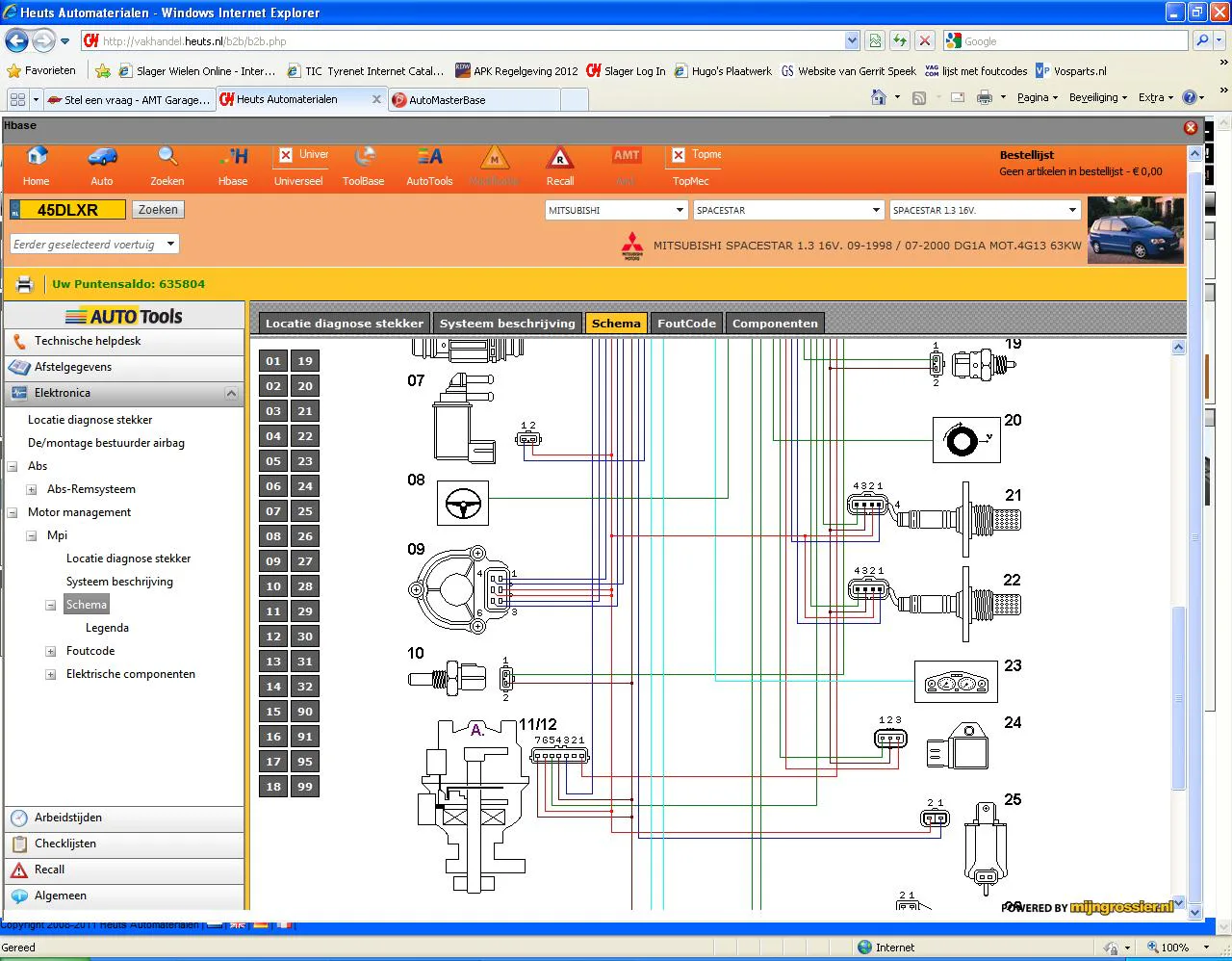Click the printer icon beside Puntensaldo
1232x961 pixels.
click(x=25, y=284)
